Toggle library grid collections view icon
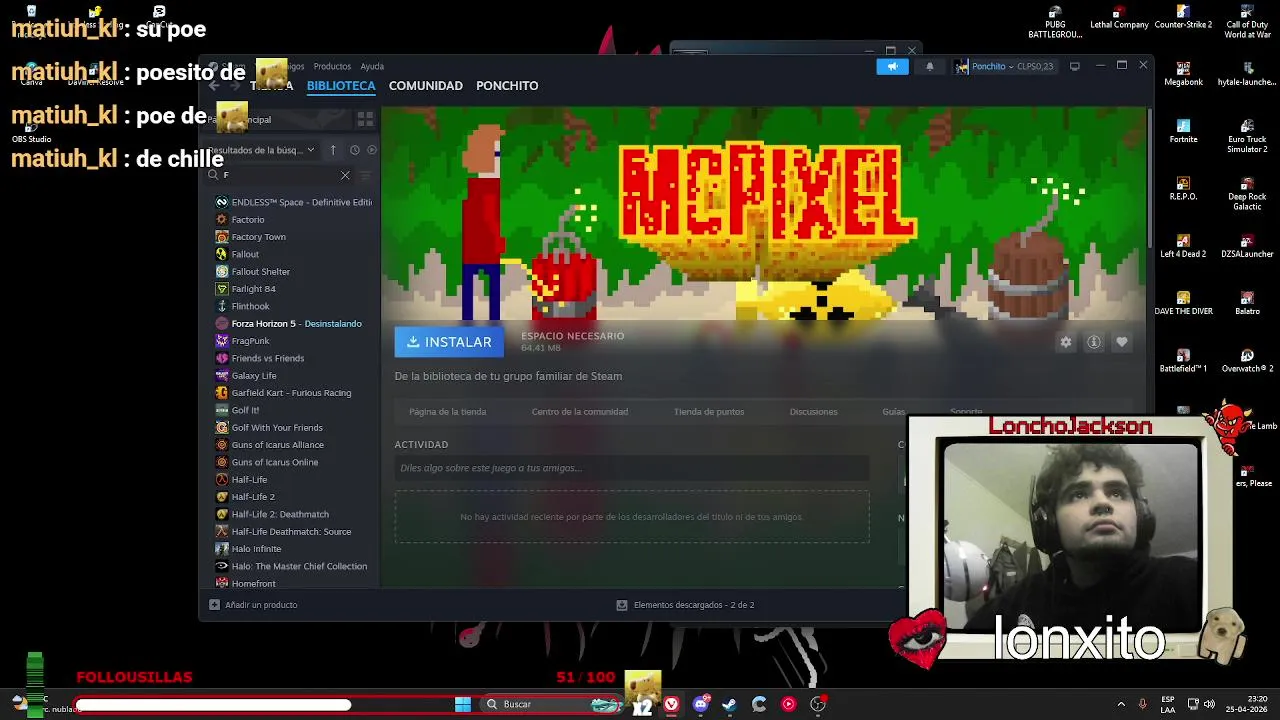This screenshot has height=720, width=1280. [365, 119]
